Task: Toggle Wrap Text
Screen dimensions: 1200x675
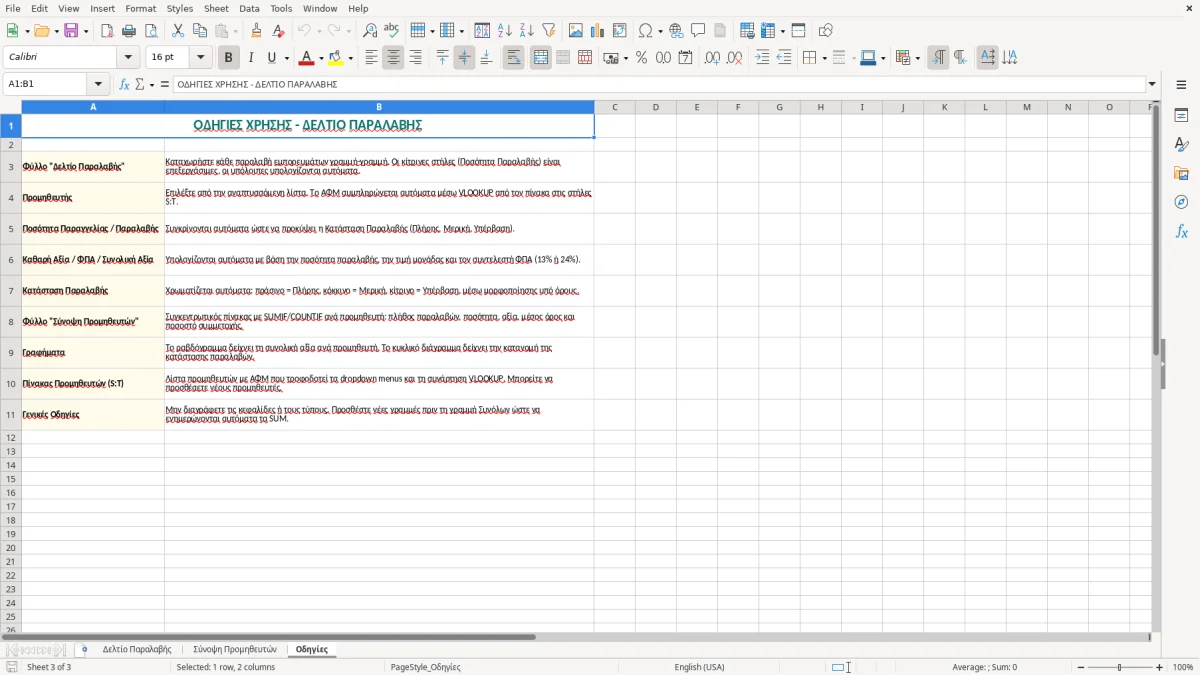Action: click(x=514, y=58)
